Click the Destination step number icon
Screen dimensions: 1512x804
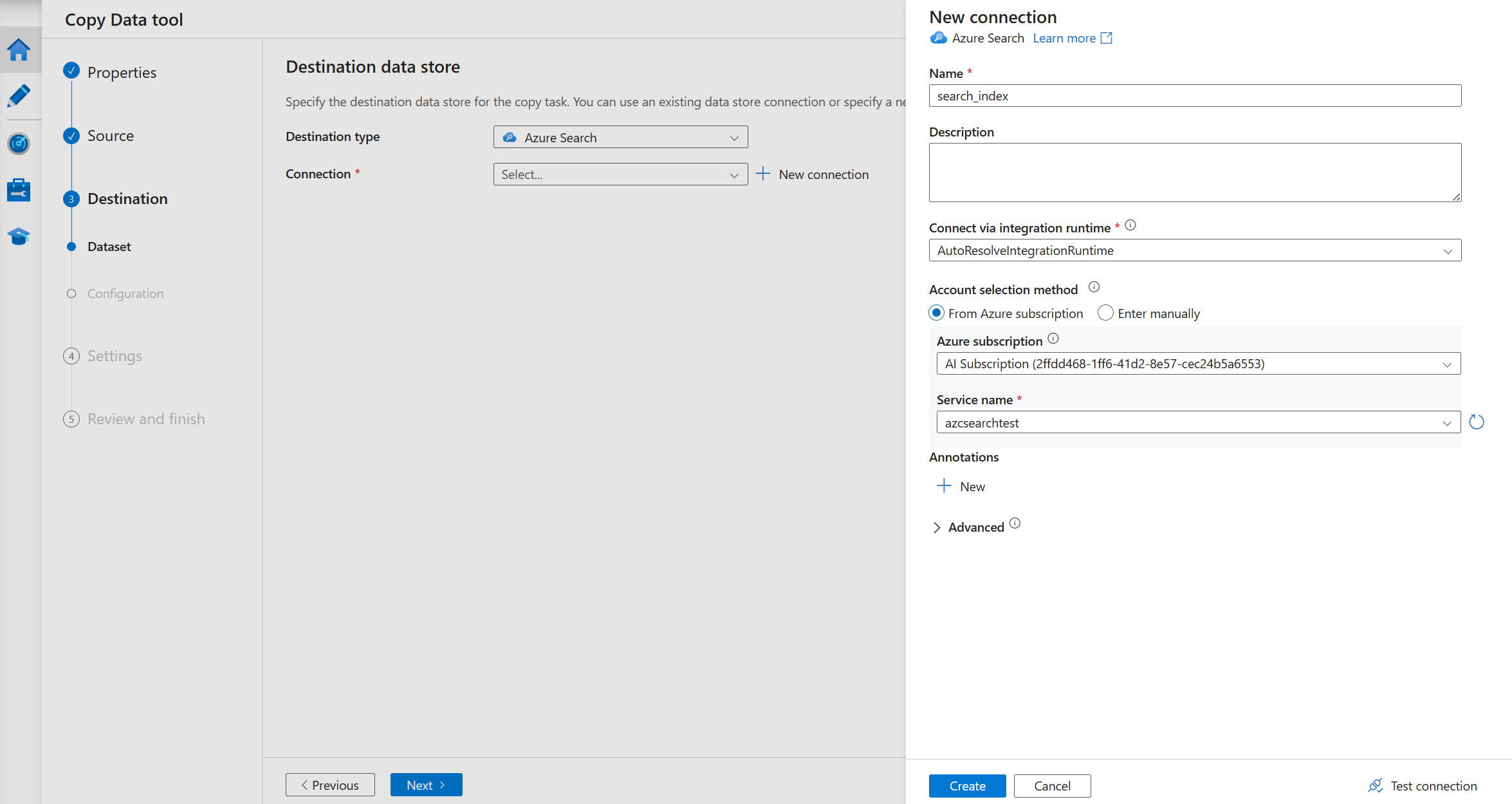71,199
